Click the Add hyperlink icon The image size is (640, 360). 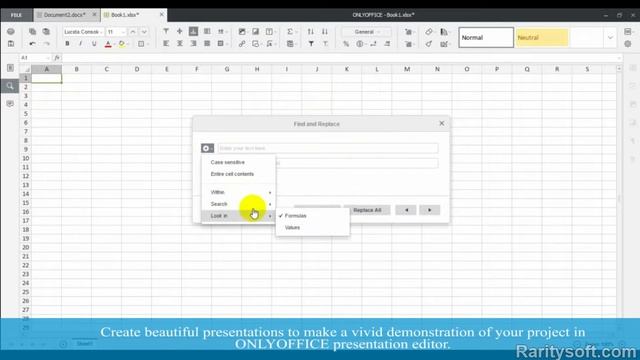pyautogui.click(x=242, y=43)
